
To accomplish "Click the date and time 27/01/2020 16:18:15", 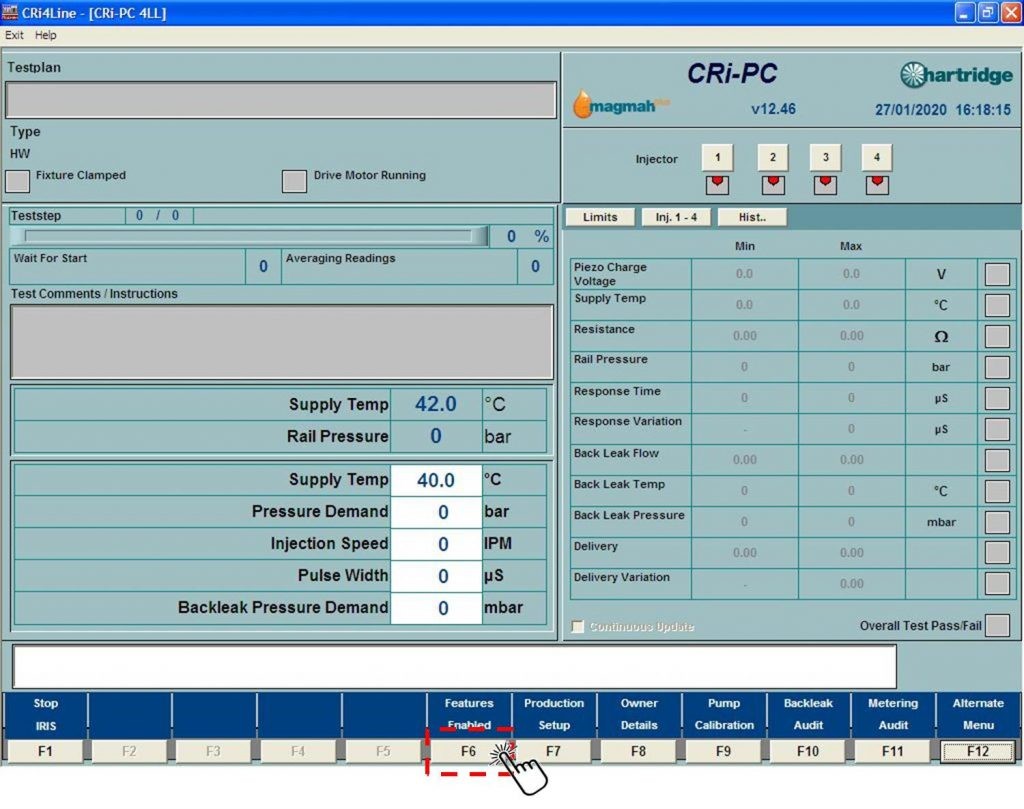I will click(943, 110).
